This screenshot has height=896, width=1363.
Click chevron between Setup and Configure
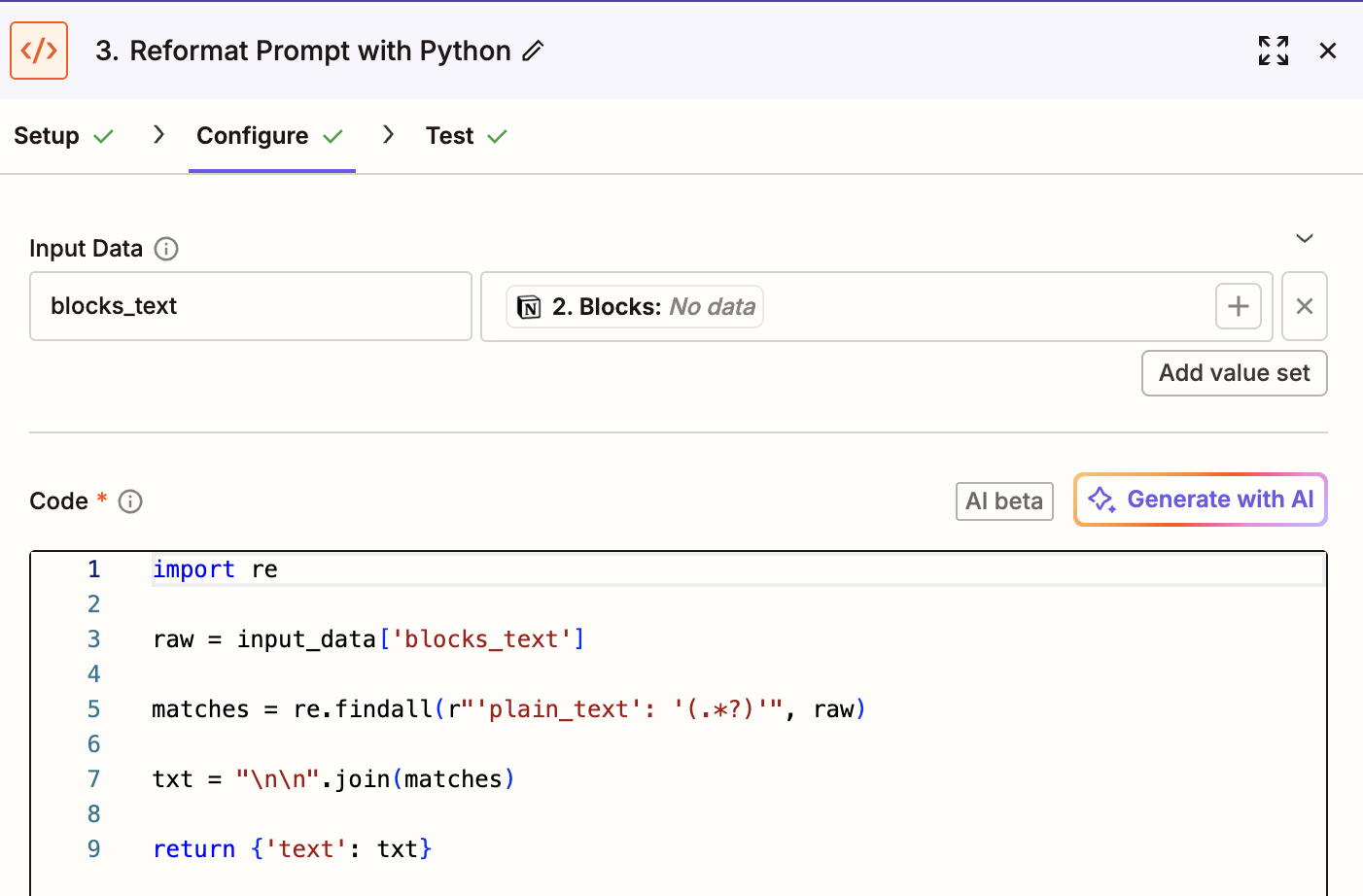click(158, 135)
